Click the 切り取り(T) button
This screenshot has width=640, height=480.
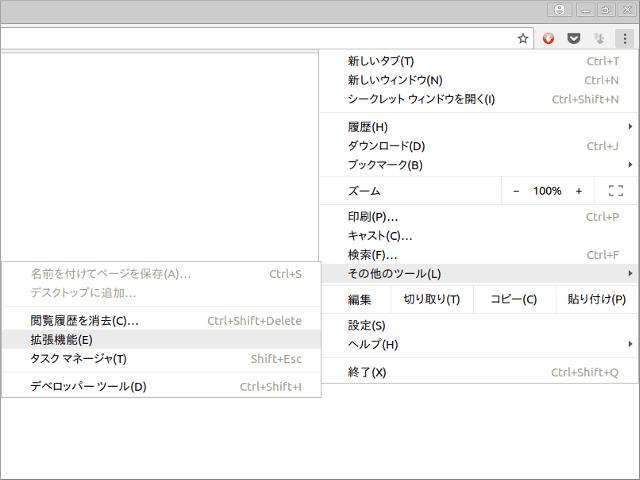(431, 299)
